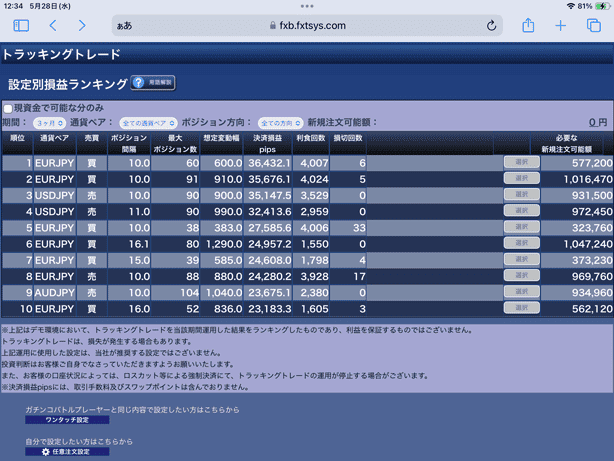Open a new Safari tab
Image resolution: width=614 pixels, height=461 pixels.
(x=561, y=26)
